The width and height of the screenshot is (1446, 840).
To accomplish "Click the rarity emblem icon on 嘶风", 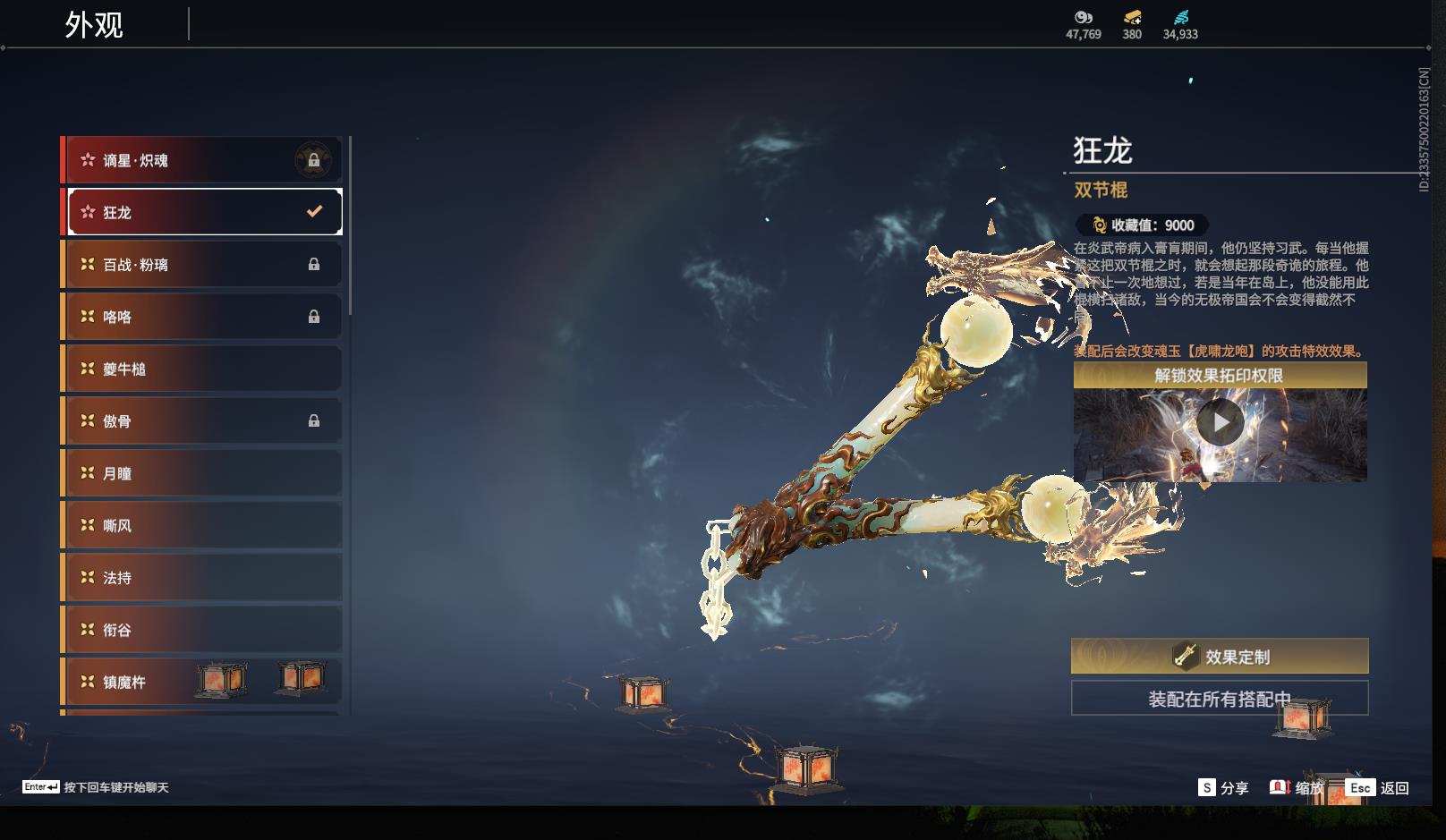I will [x=88, y=525].
